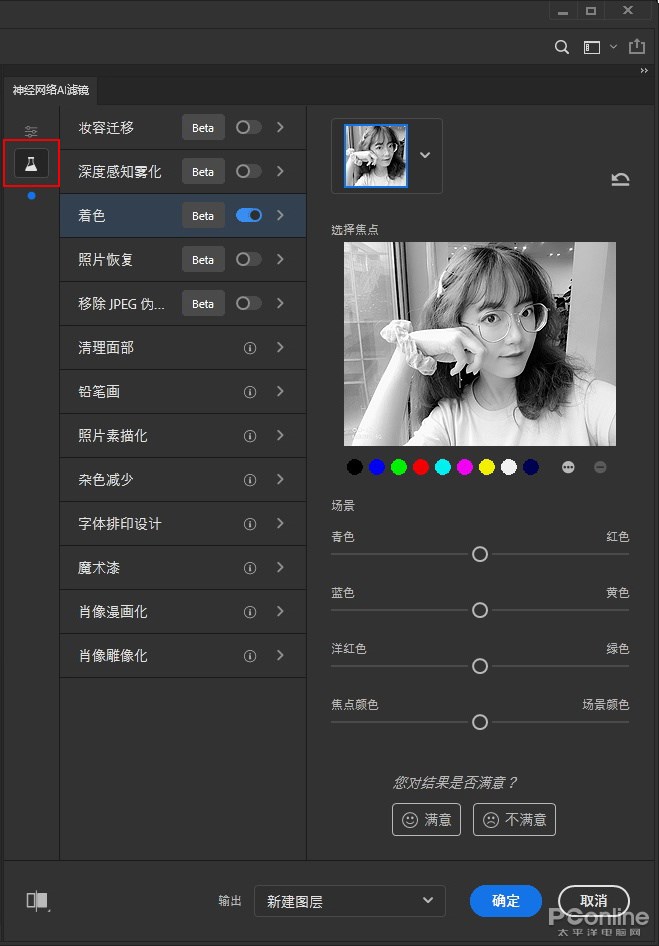Click the info icon for 魔术漆
Viewport: 659px width, 946px height.
click(x=250, y=568)
